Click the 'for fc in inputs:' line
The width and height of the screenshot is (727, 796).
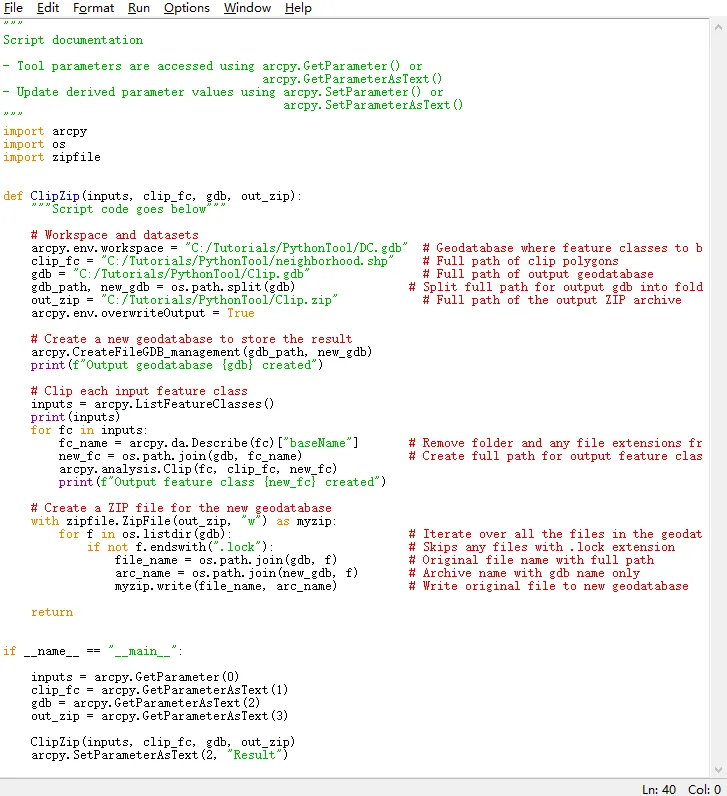[89, 430]
